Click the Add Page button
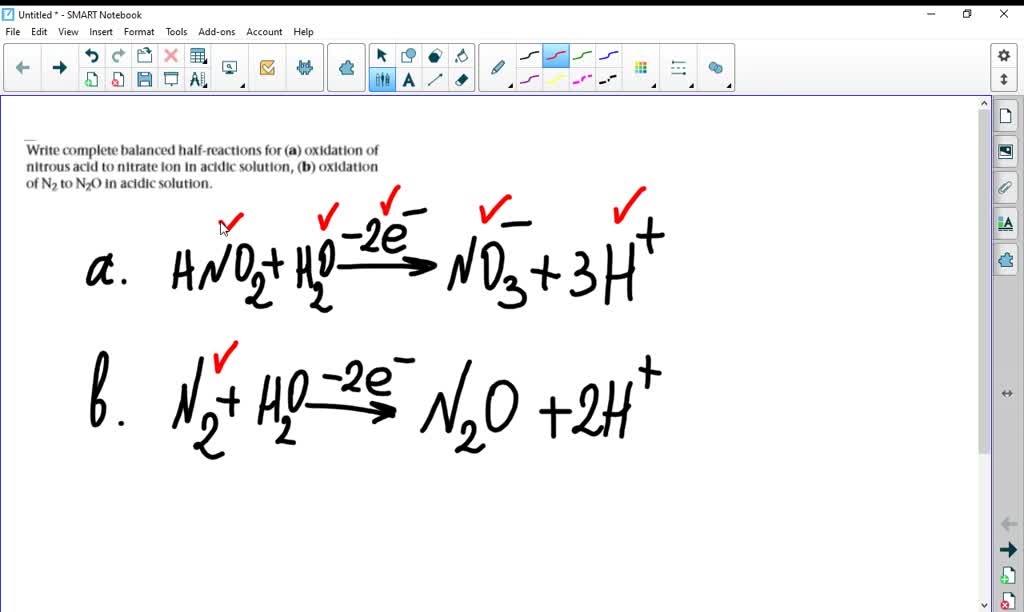 click(x=92, y=79)
